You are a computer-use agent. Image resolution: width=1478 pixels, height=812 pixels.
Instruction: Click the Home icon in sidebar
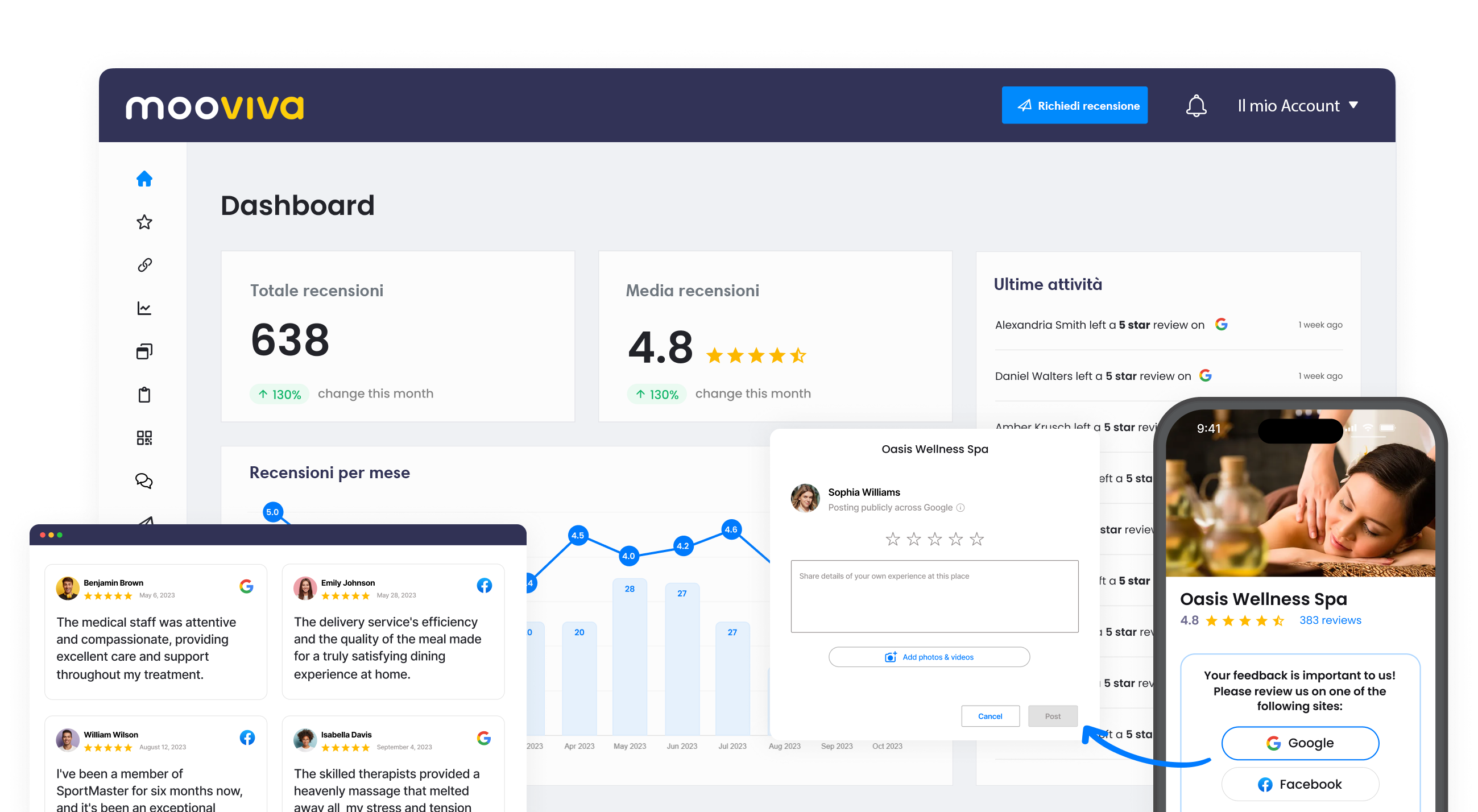pos(144,179)
